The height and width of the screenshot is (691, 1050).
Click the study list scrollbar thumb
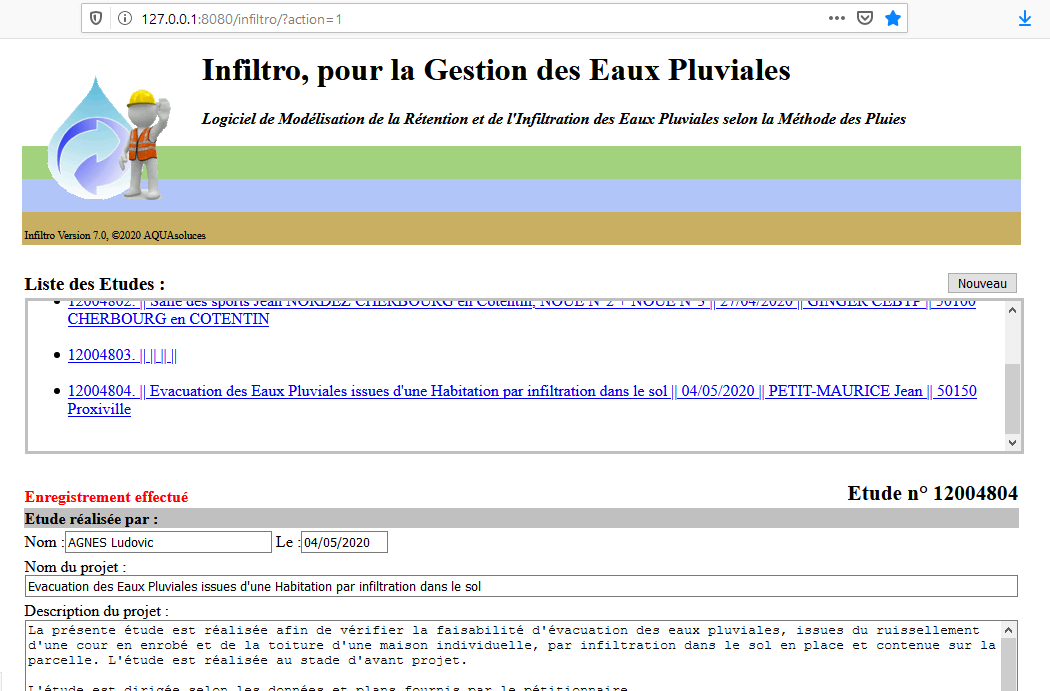point(1012,398)
